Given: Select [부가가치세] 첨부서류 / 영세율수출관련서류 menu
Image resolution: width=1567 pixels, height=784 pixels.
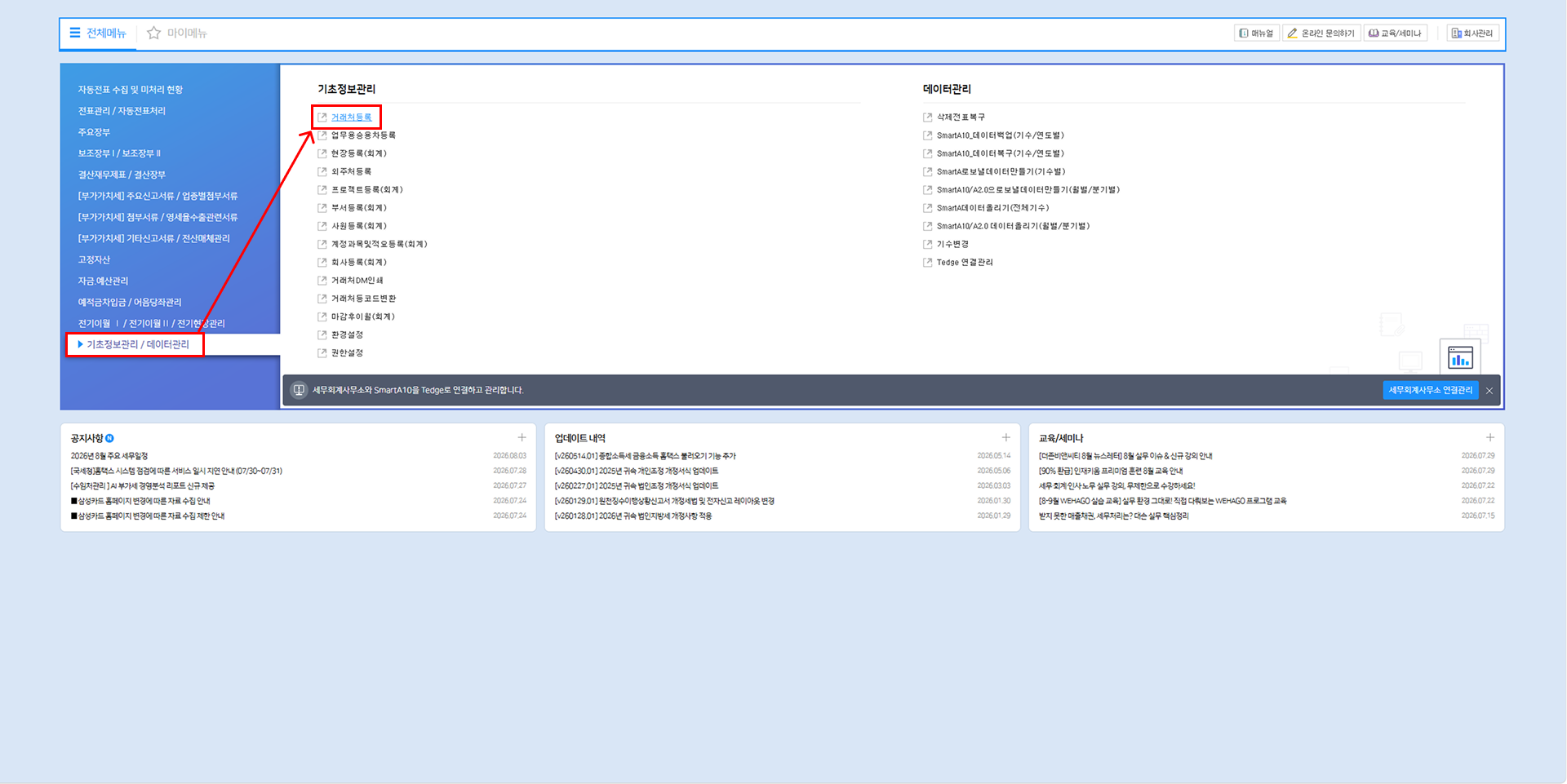Looking at the screenshot, I should coord(158,217).
